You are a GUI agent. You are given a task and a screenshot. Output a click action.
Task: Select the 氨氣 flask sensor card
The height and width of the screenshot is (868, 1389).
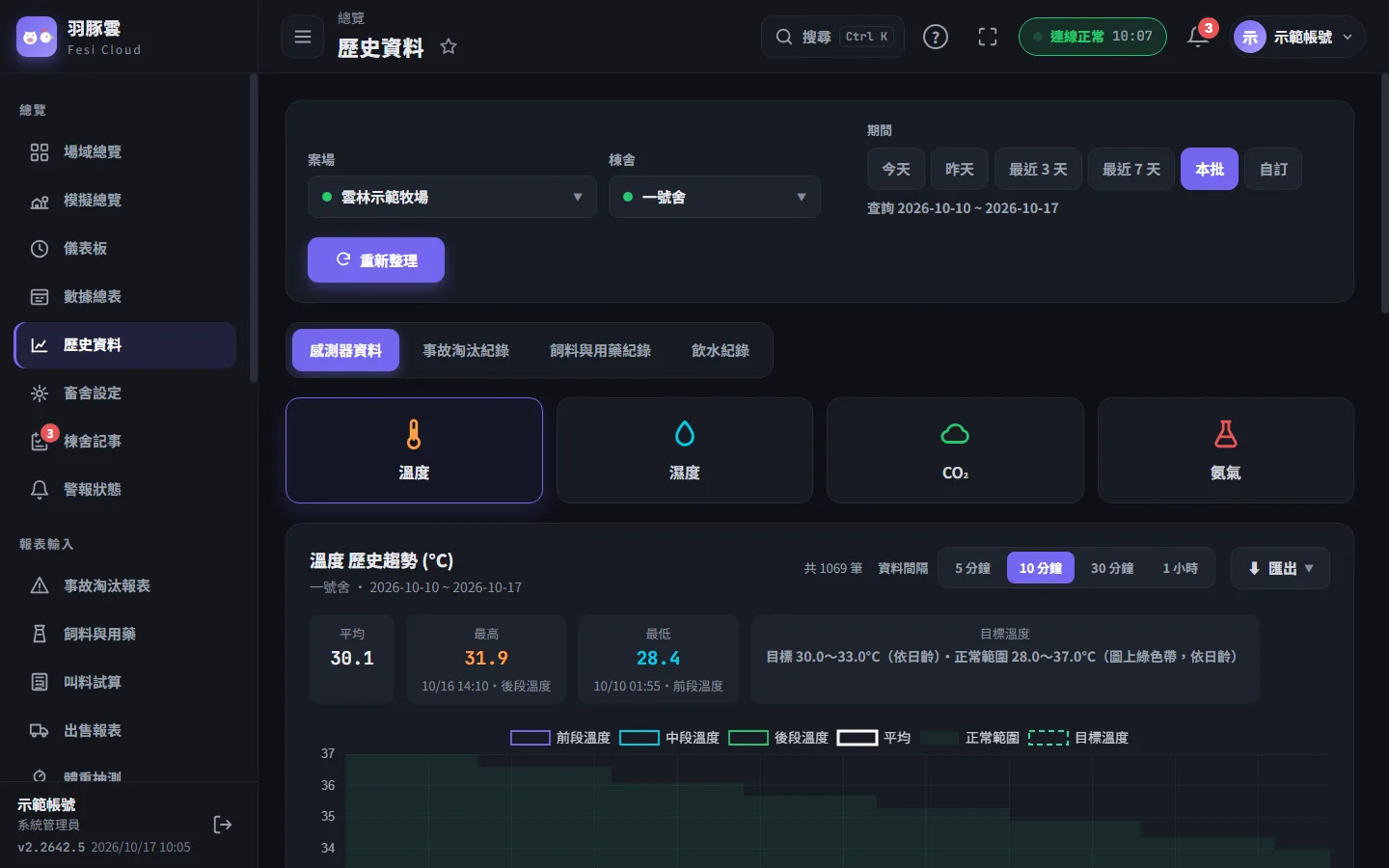pyautogui.click(x=1226, y=450)
